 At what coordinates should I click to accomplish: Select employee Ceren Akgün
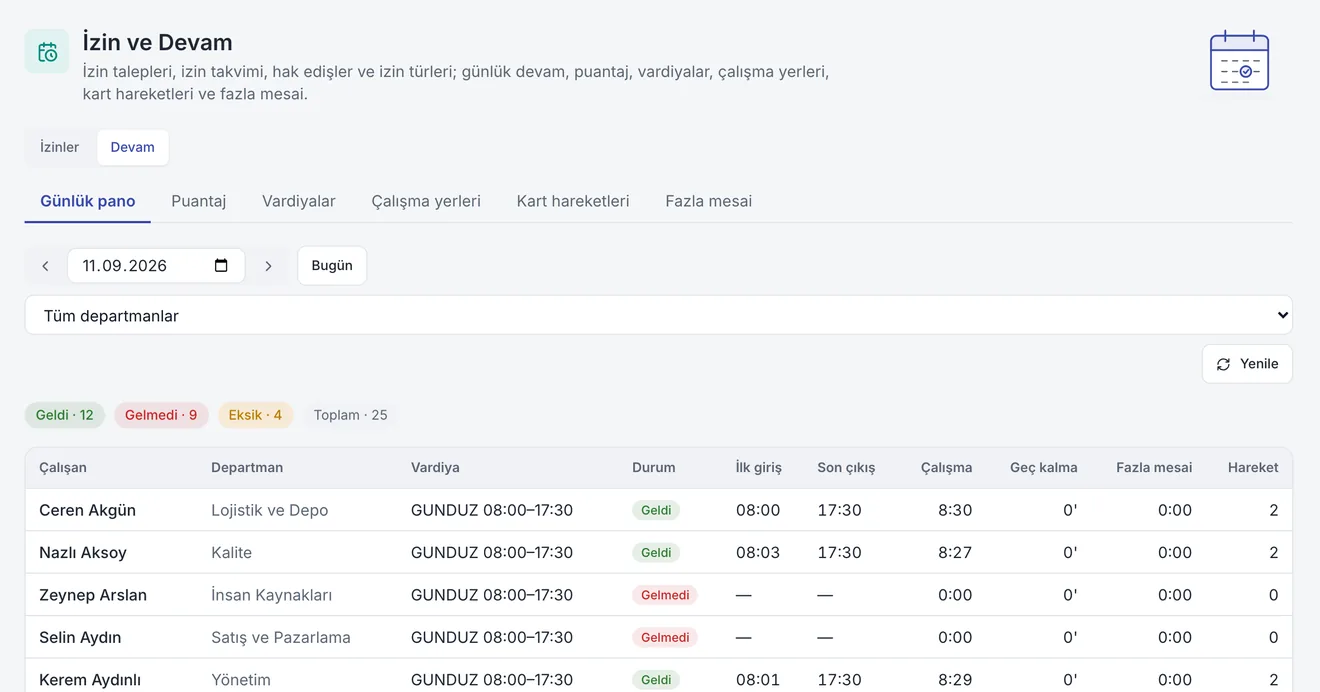[88, 510]
